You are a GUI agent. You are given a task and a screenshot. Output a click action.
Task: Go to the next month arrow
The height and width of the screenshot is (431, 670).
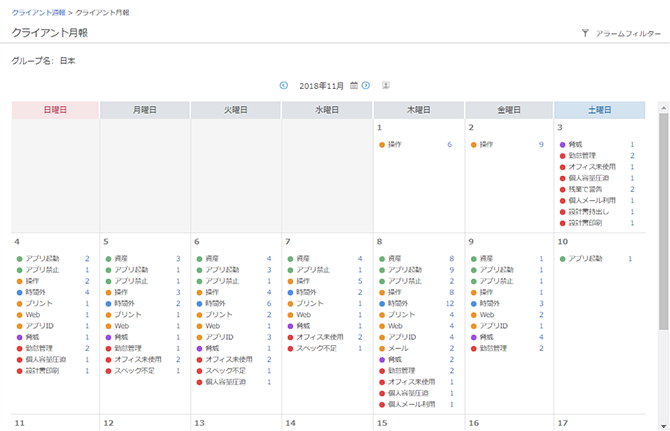[366, 86]
